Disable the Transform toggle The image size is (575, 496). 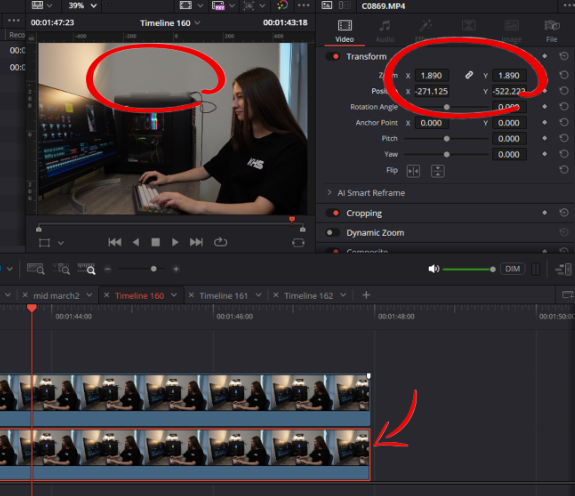[333, 56]
